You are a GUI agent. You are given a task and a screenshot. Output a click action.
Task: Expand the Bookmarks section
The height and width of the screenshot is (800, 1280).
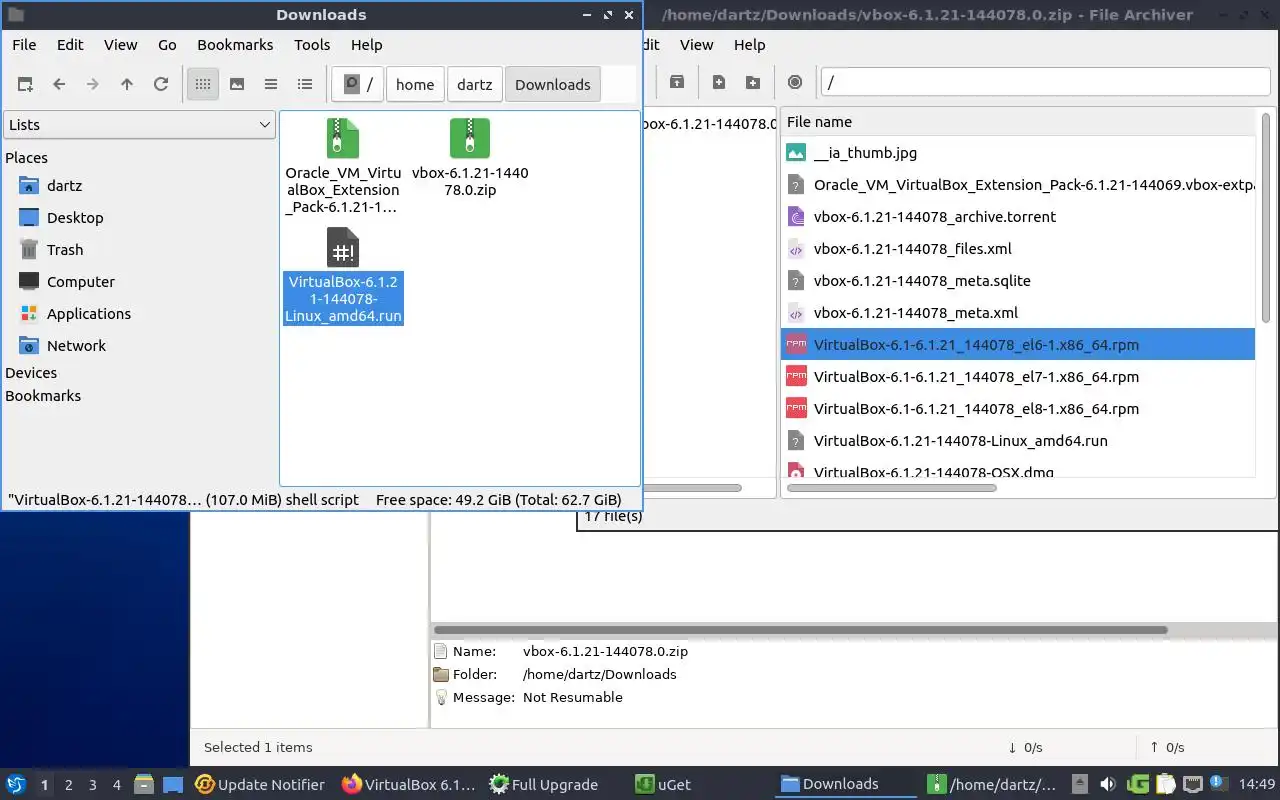43,395
